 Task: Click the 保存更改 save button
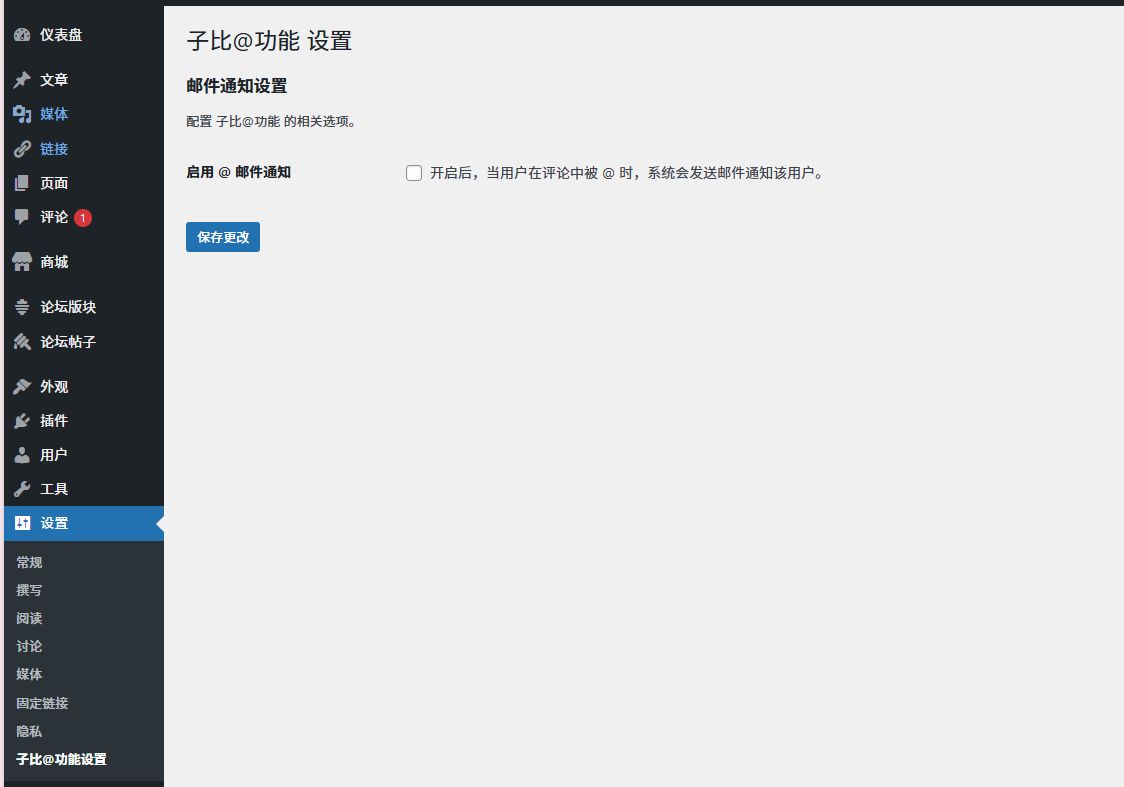(x=222, y=236)
